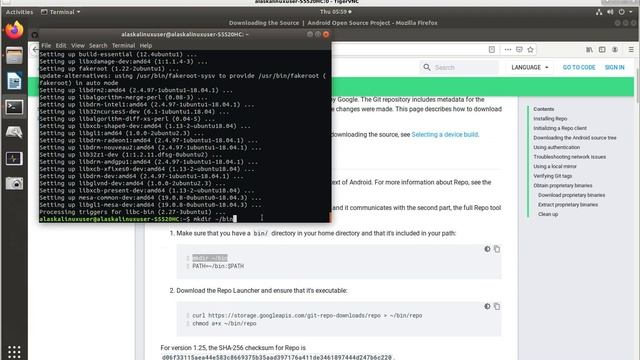Go to 'Verifying Git tags' section
Screen dimensions: 640x360
tap(552, 176)
